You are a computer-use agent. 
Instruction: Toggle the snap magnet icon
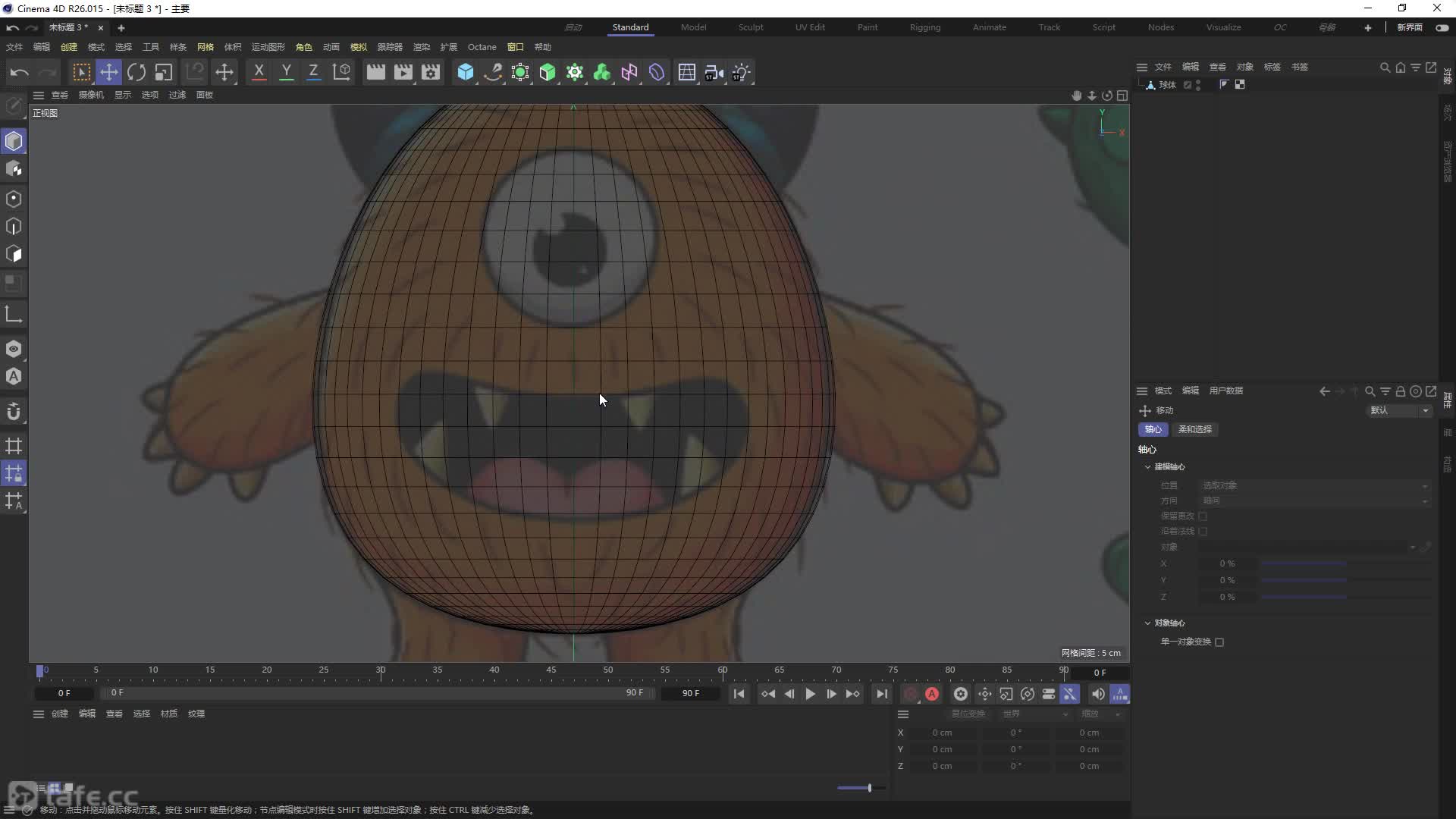[x=14, y=412]
